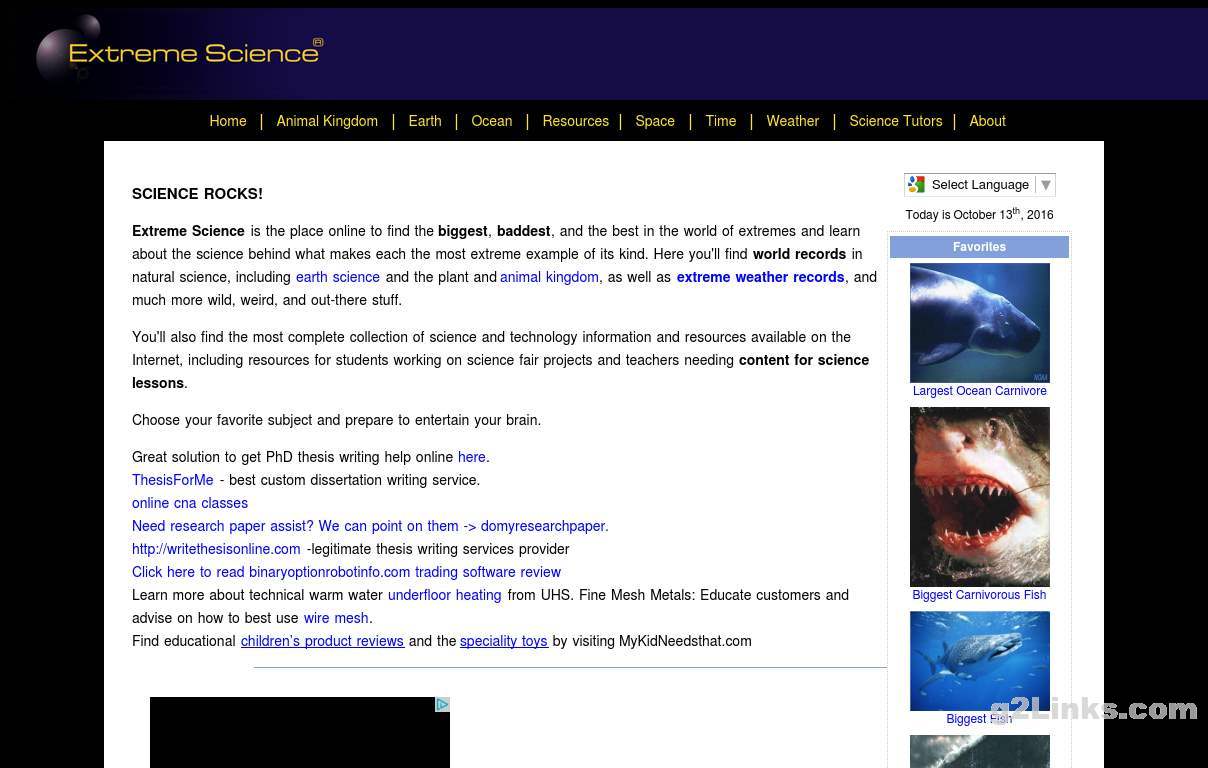1208x768 pixels.
Task: Click the whale shark Biggest Fish image
Action: click(979, 660)
